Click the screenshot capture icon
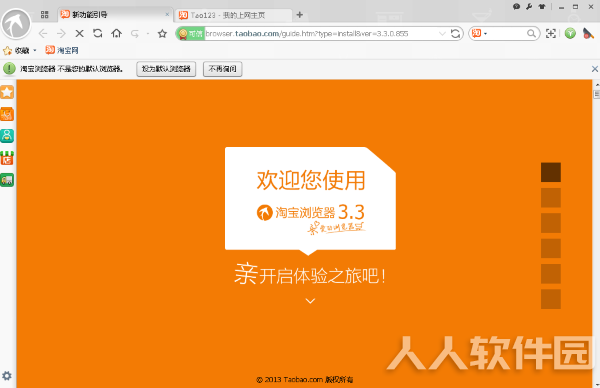The image size is (600, 388). point(551,34)
